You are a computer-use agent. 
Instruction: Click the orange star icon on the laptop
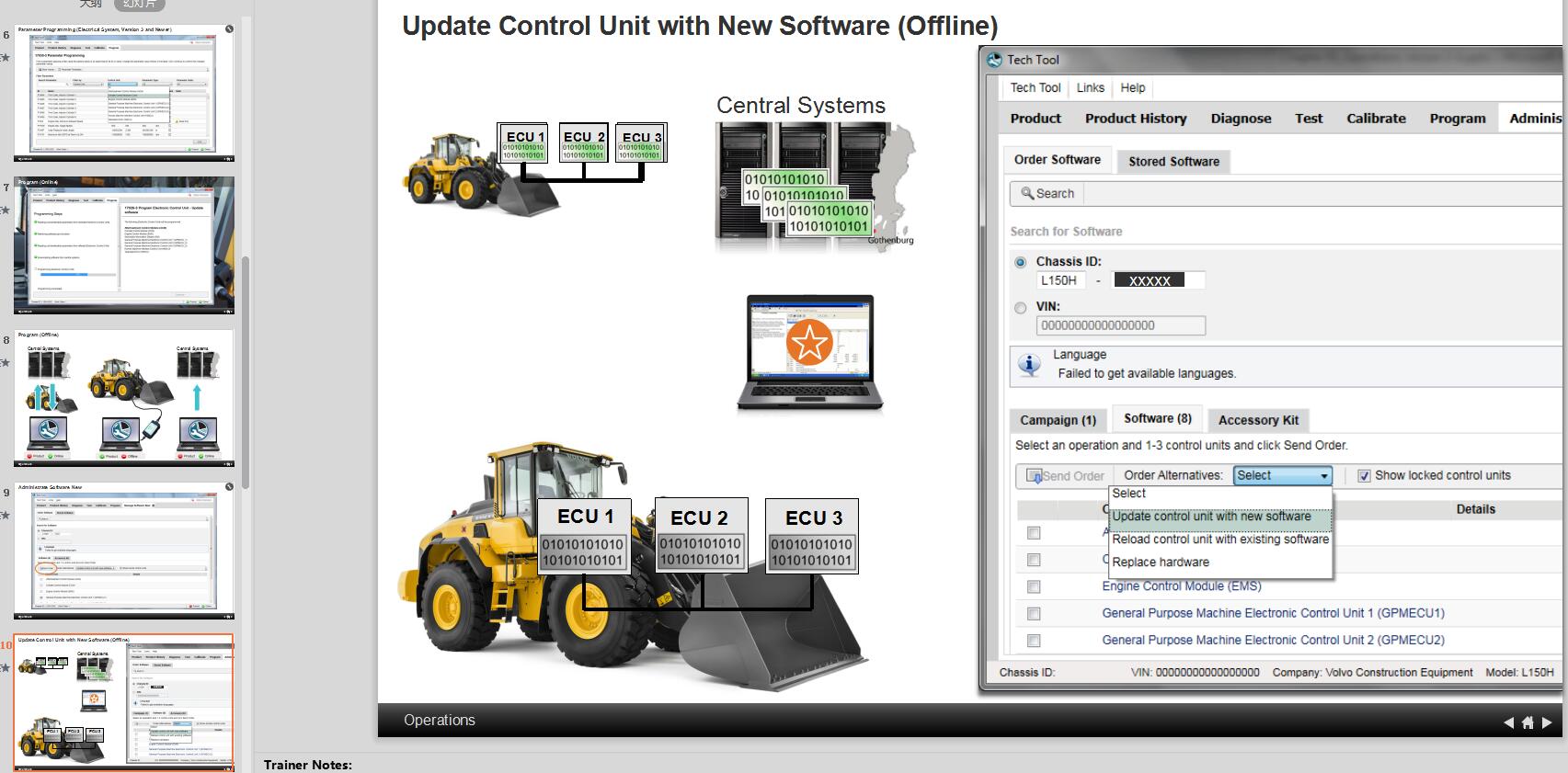[809, 343]
